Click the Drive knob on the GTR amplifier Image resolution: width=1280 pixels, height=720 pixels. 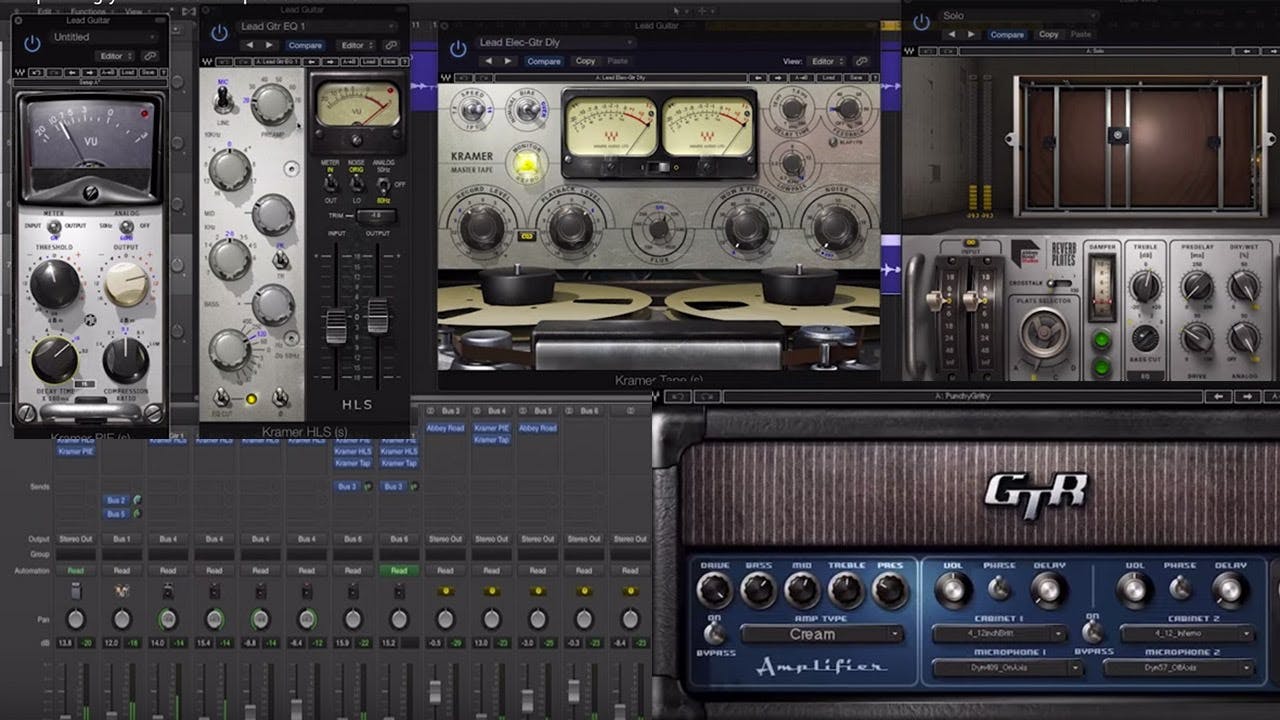click(714, 590)
